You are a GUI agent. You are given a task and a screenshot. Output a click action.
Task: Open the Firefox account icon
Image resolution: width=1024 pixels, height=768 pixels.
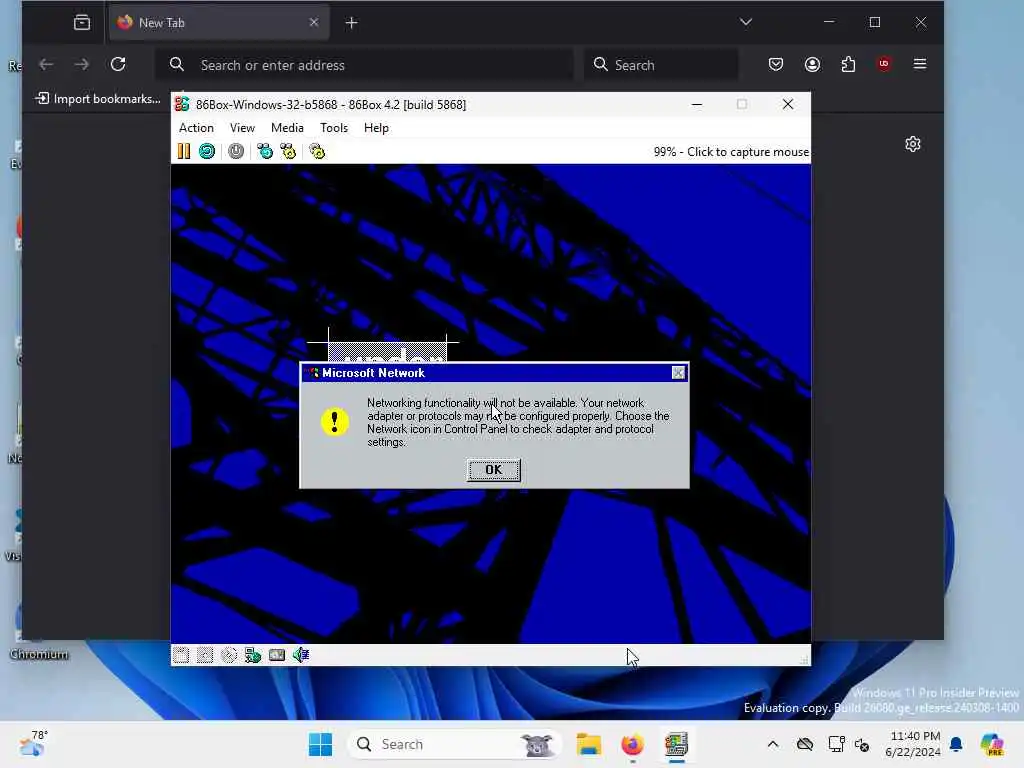(x=812, y=65)
